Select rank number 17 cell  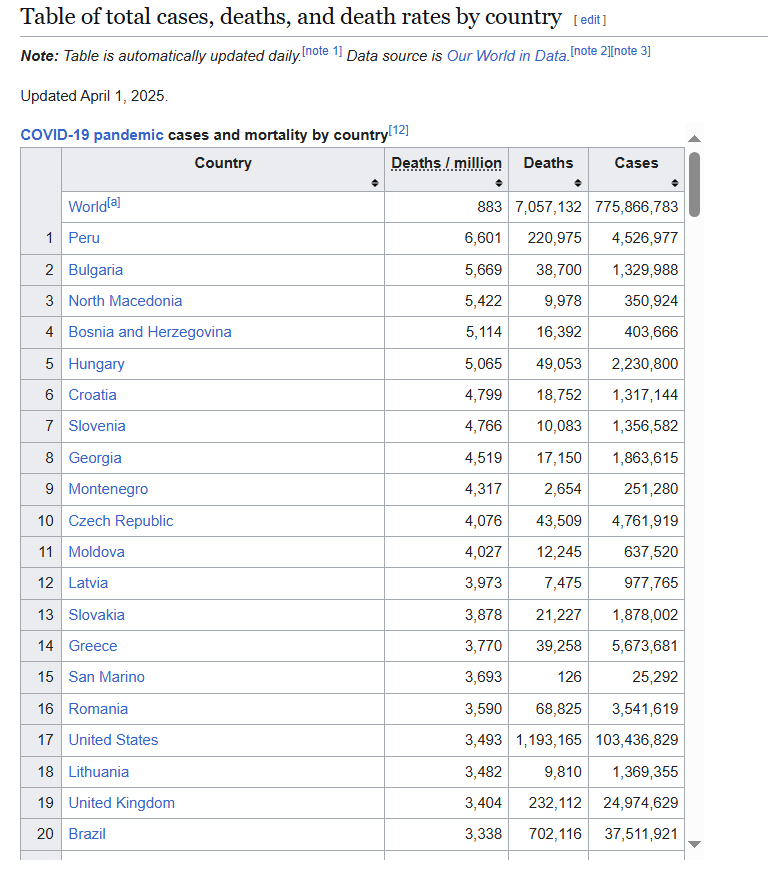click(41, 740)
